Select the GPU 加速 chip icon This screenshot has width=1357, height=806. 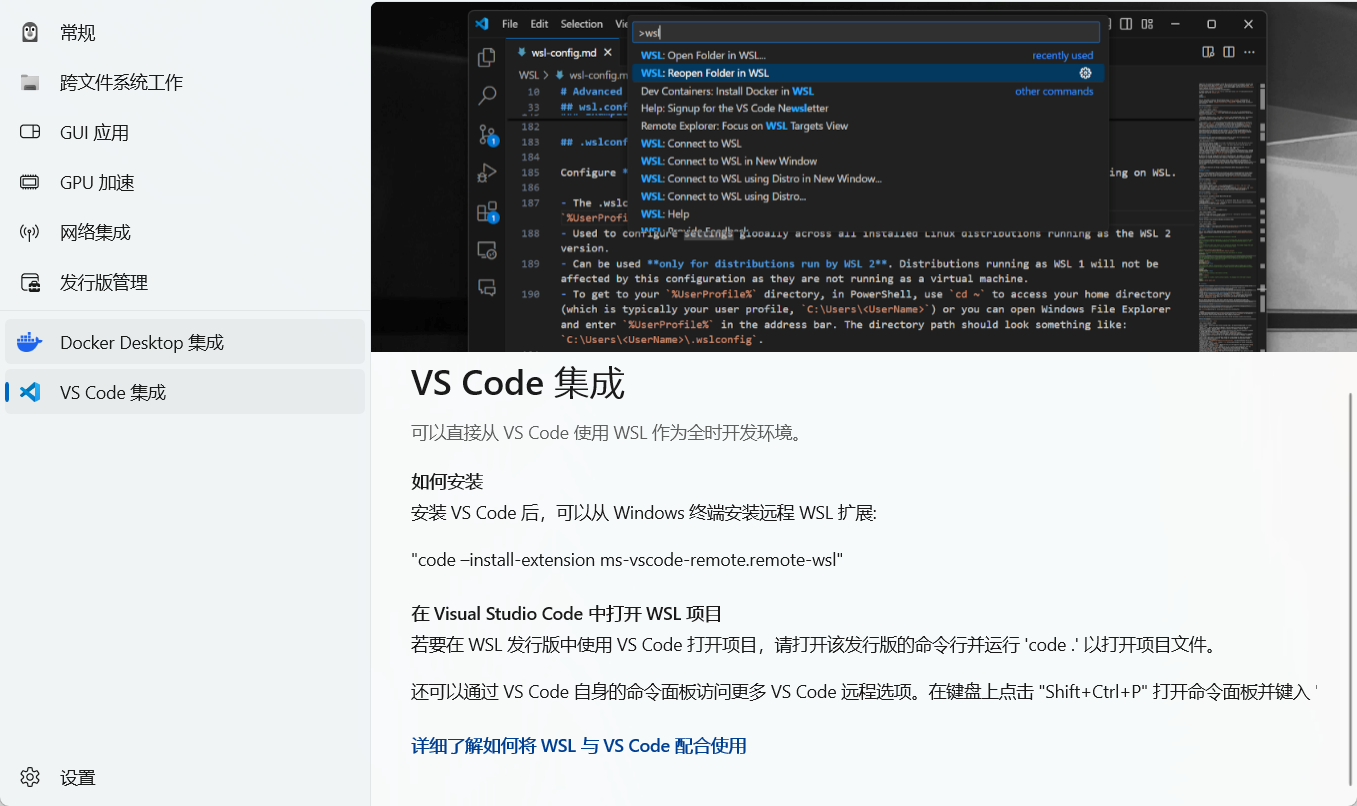pyautogui.click(x=30, y=183)
